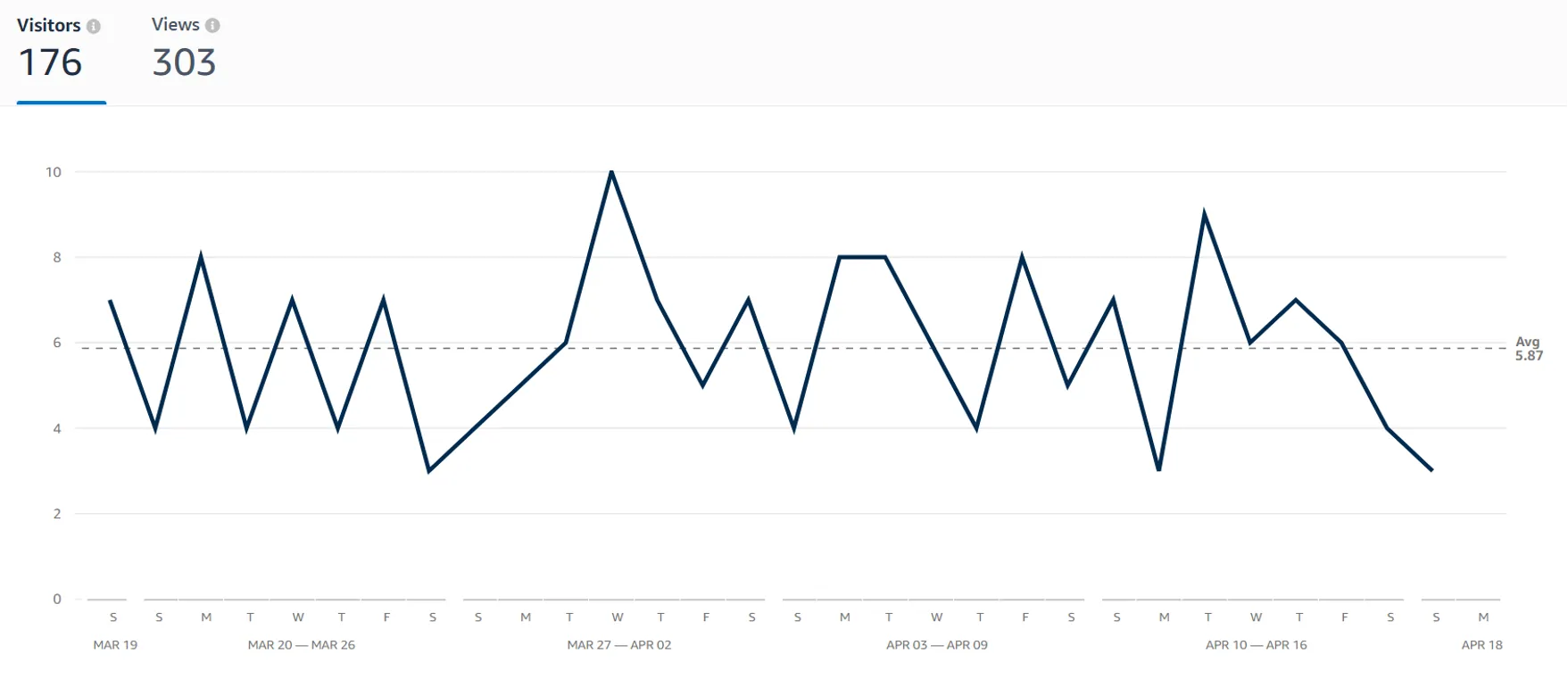1568x687 pixels.
Task: Click the Views count 303
Action: point(184,63)
